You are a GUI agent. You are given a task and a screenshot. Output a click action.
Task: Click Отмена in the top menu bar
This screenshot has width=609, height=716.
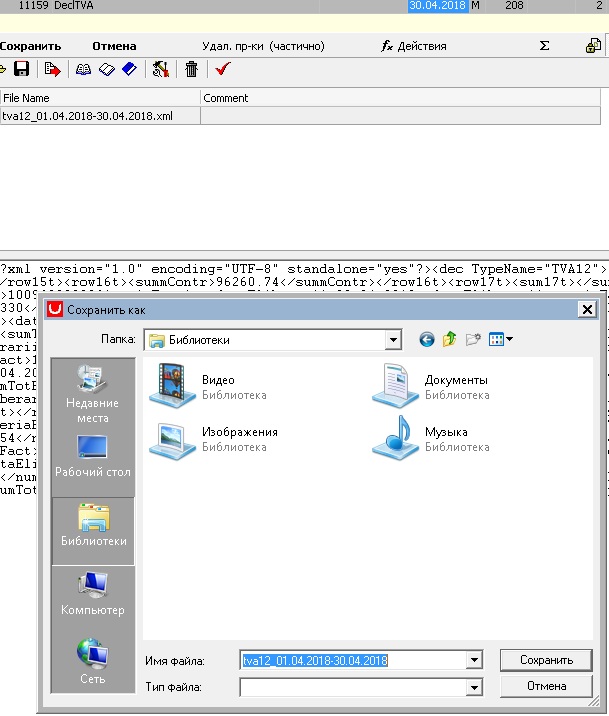coord(114,46)
